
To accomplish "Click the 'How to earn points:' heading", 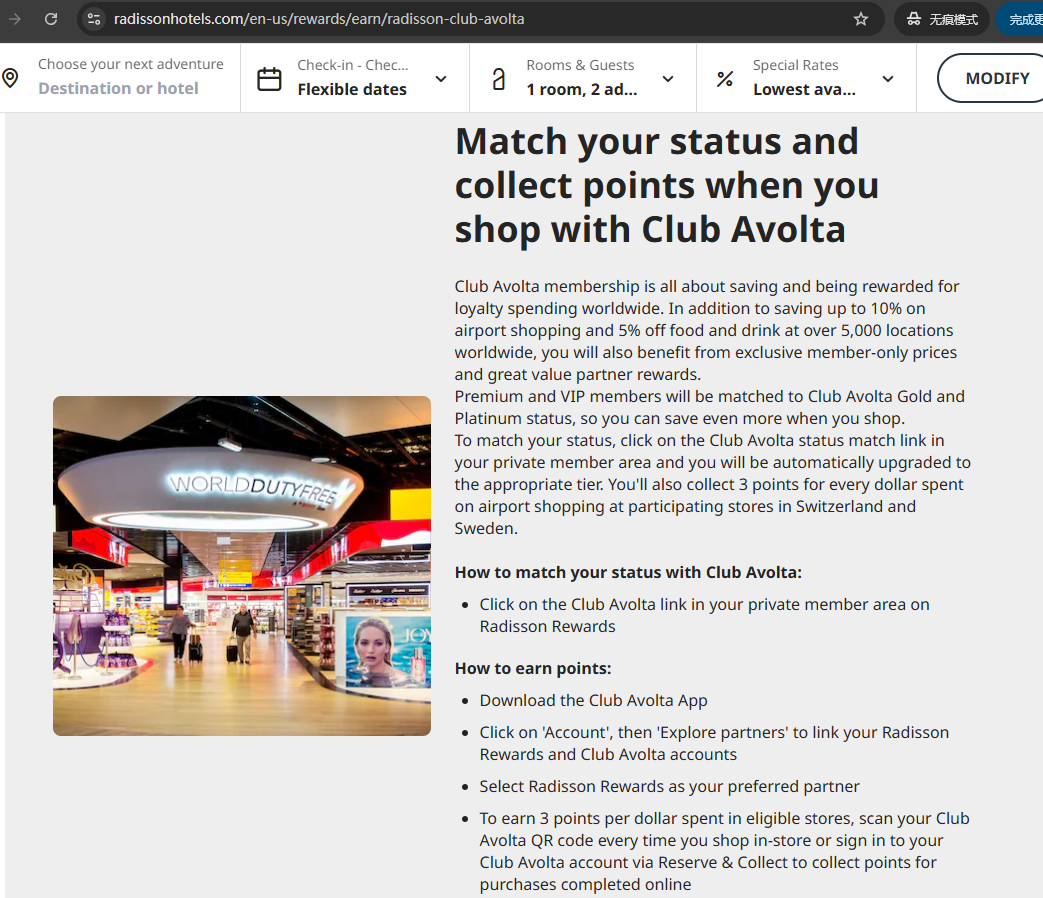I will [x=533, y=669].
